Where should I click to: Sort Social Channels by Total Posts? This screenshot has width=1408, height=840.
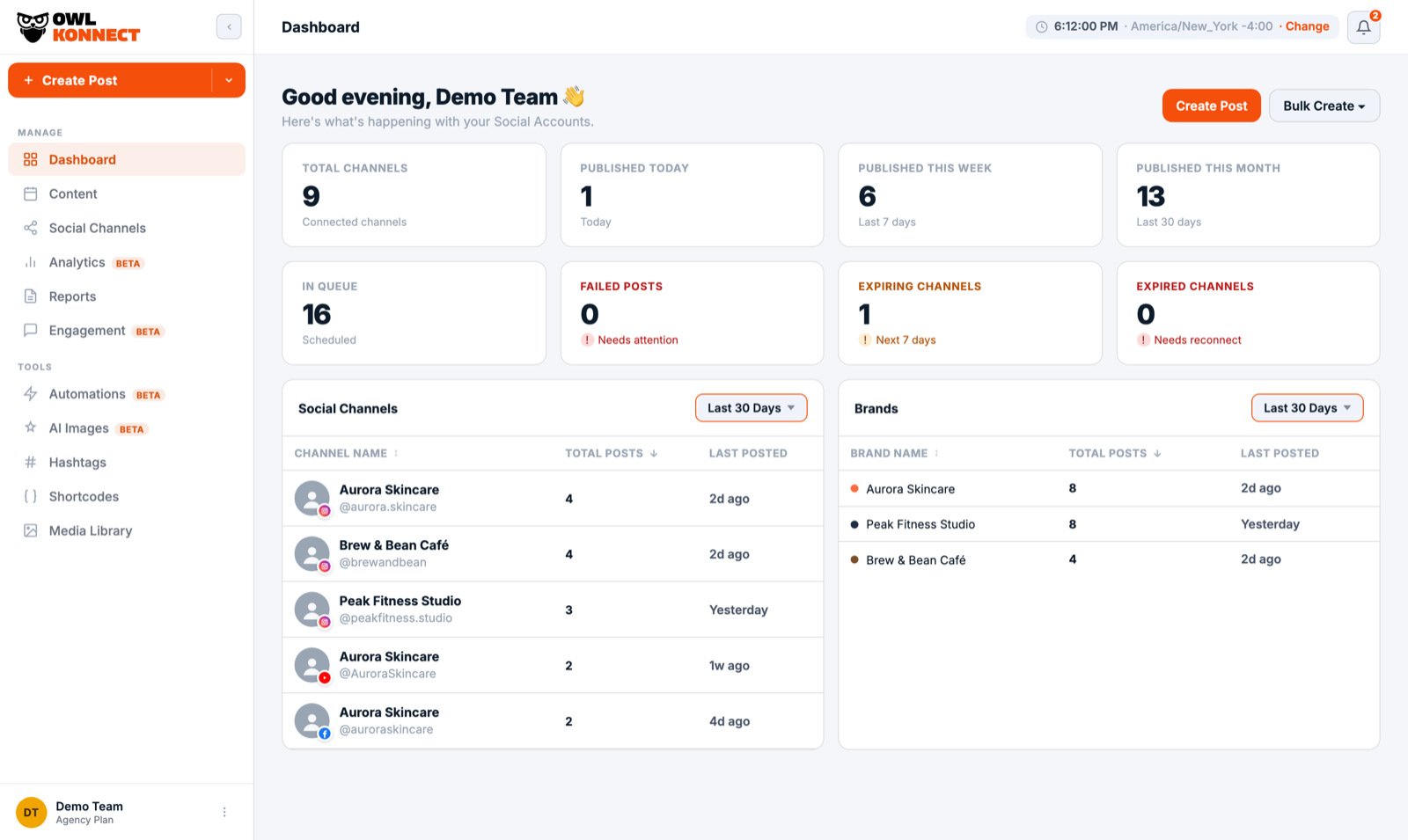pyautogui.click(x=611, y=453)
